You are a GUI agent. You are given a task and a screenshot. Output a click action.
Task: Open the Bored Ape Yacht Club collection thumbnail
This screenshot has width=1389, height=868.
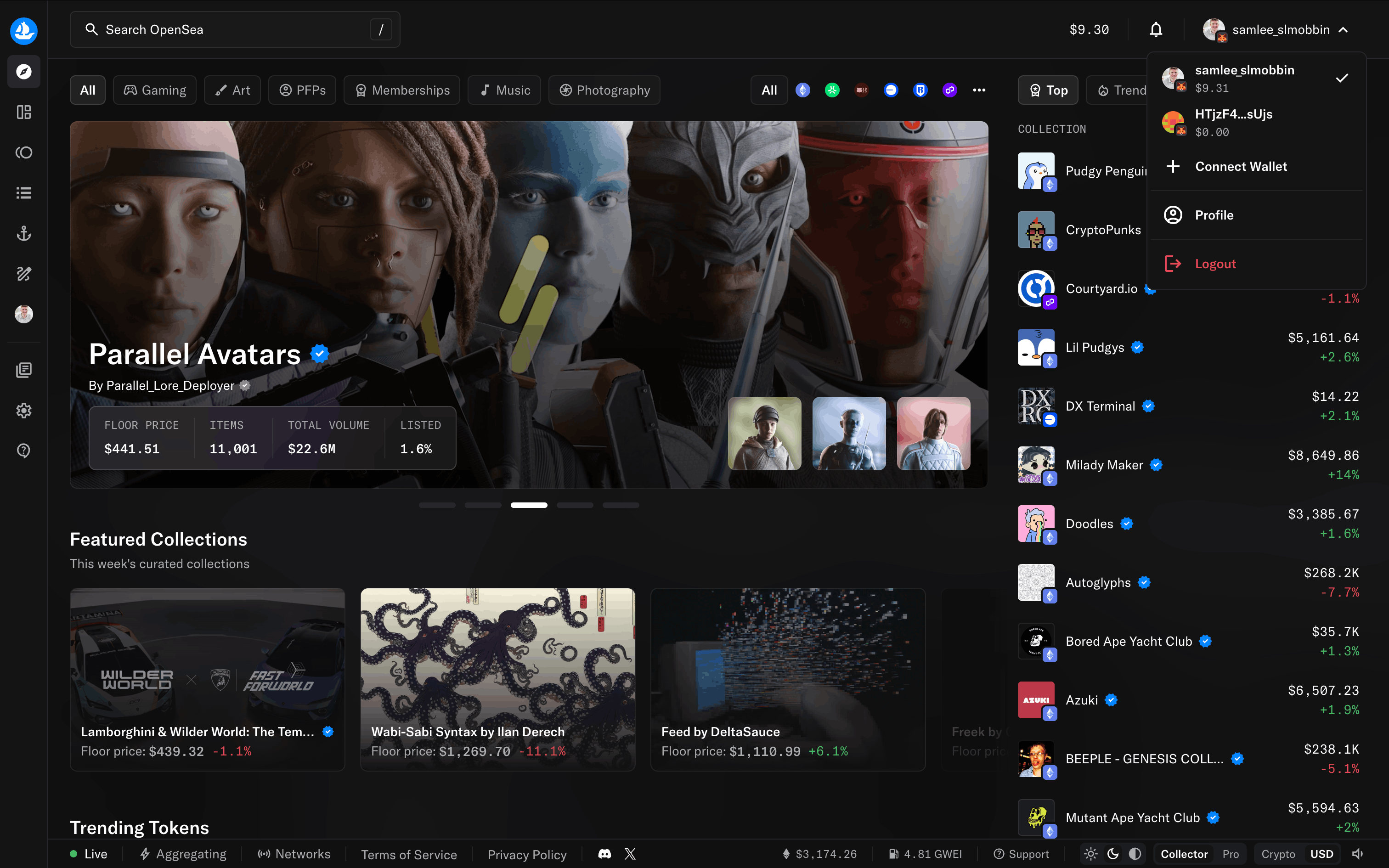click(1035, 641)
